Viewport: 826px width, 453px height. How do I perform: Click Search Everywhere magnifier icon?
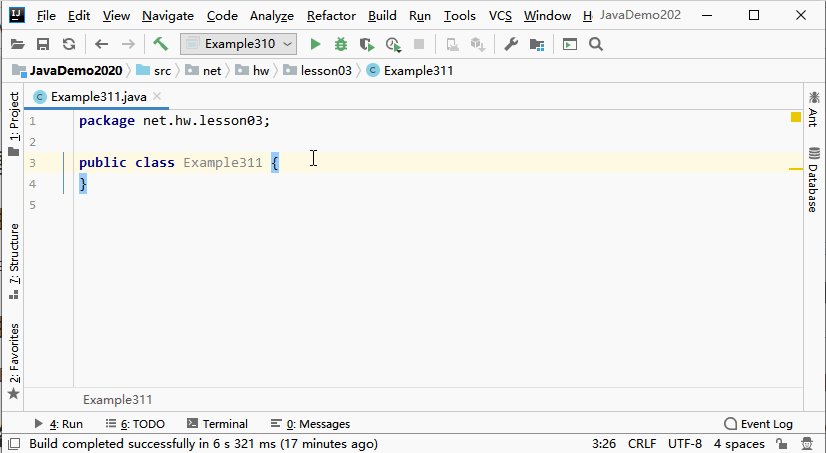[596, 44]
